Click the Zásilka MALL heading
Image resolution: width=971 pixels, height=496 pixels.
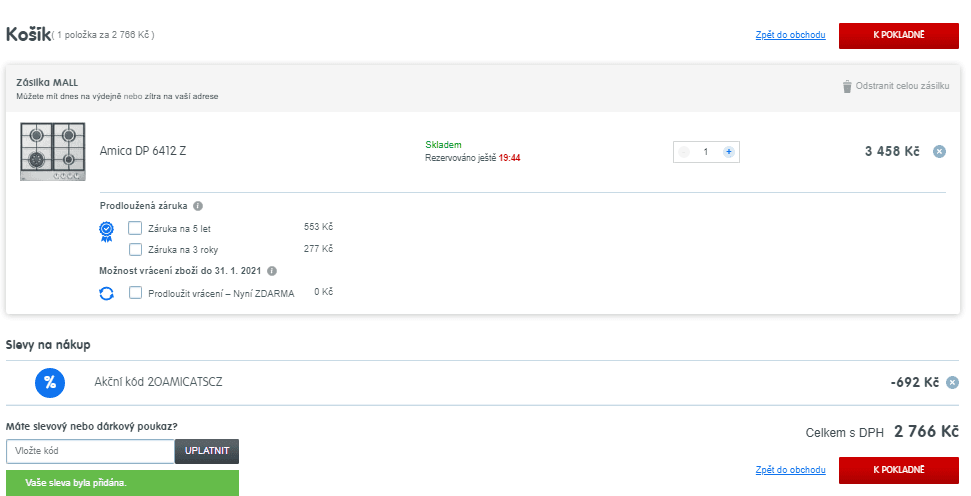(47, 82)
